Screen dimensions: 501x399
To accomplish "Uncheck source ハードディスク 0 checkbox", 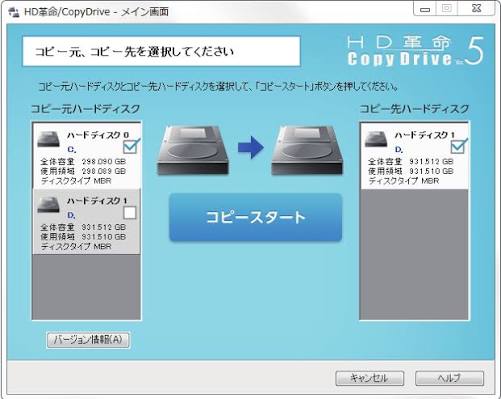I will (130, 147).
